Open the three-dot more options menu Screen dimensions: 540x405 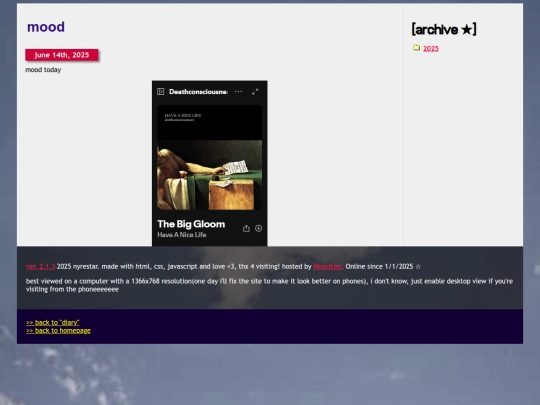pyautogui.click(x=238, y=92)
